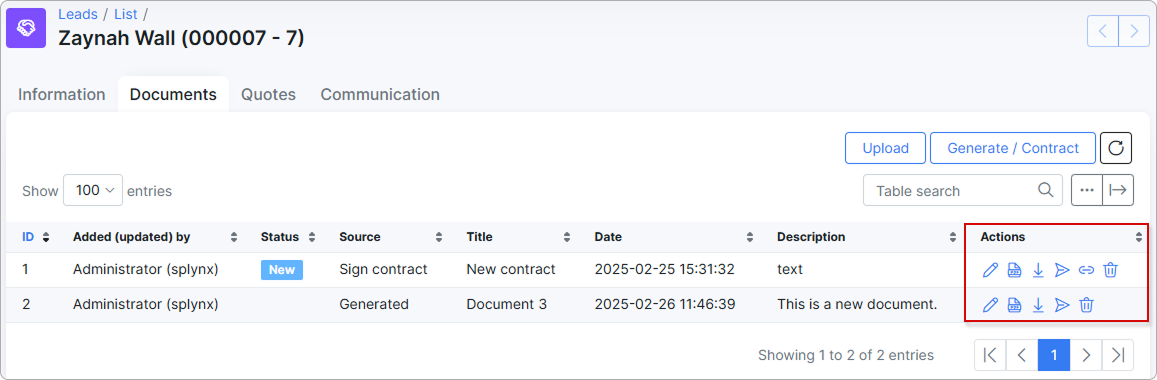Click the Upload button
This screenshot has width=1157, height=380.
(x=885, y=148)
